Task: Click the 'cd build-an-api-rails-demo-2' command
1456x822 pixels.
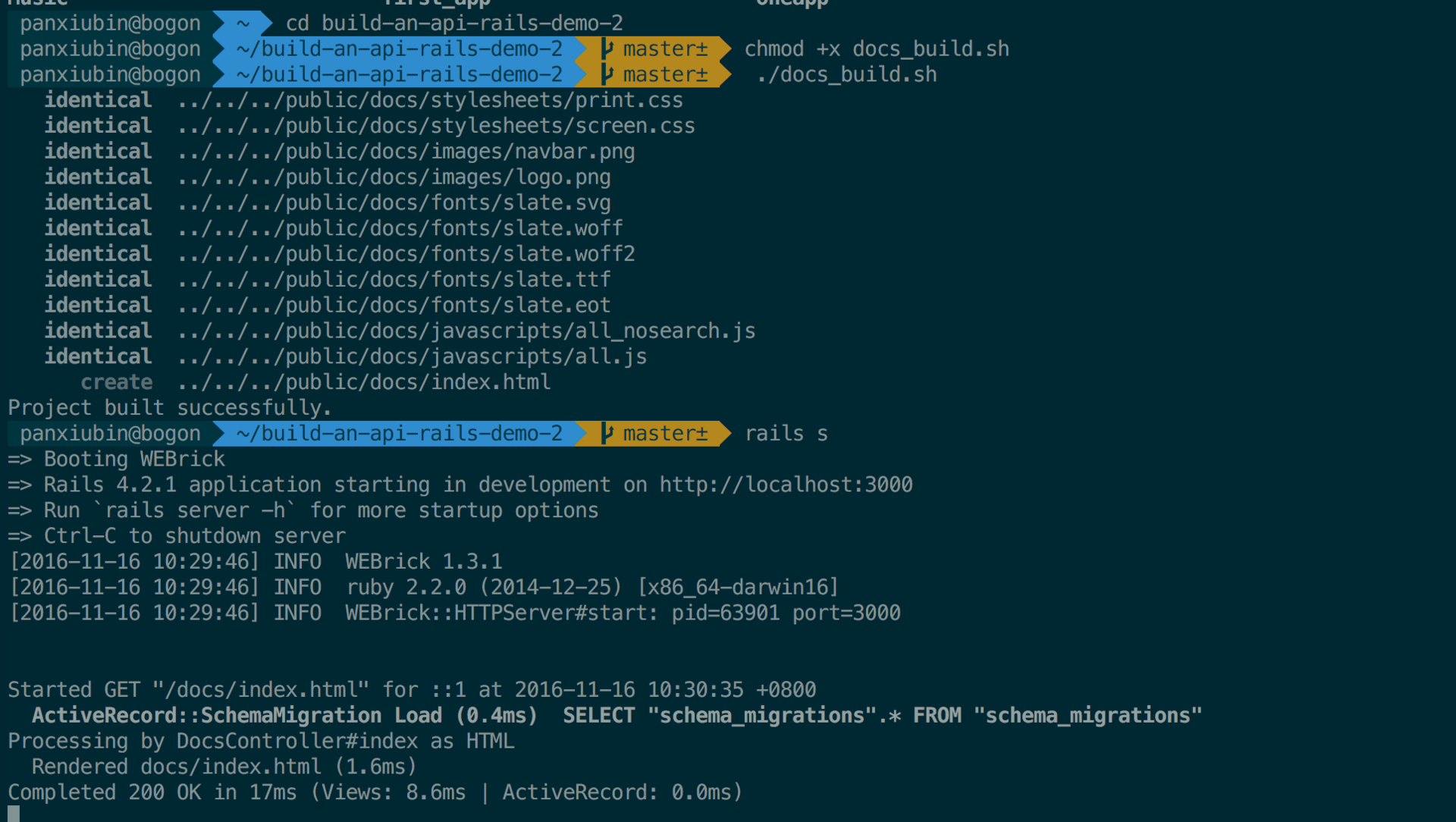Action: click(454, 24)
